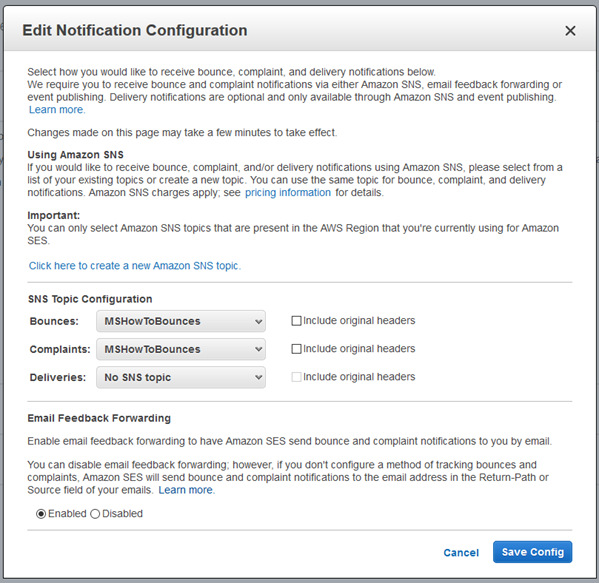
Task: Check Include original headers for Complaints
Action: tap(296, 349)
